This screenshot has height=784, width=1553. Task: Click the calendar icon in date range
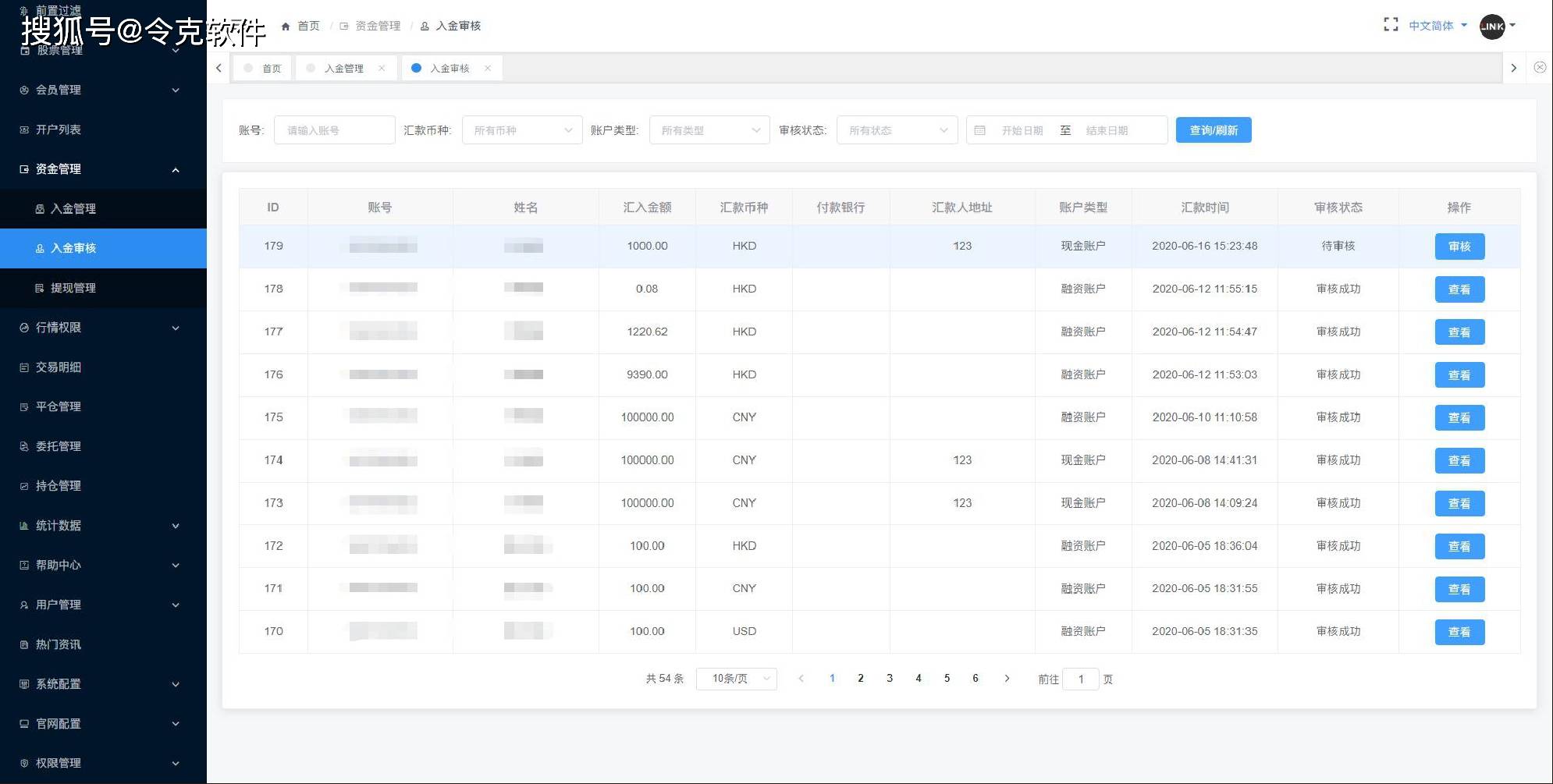coord(980,130)
